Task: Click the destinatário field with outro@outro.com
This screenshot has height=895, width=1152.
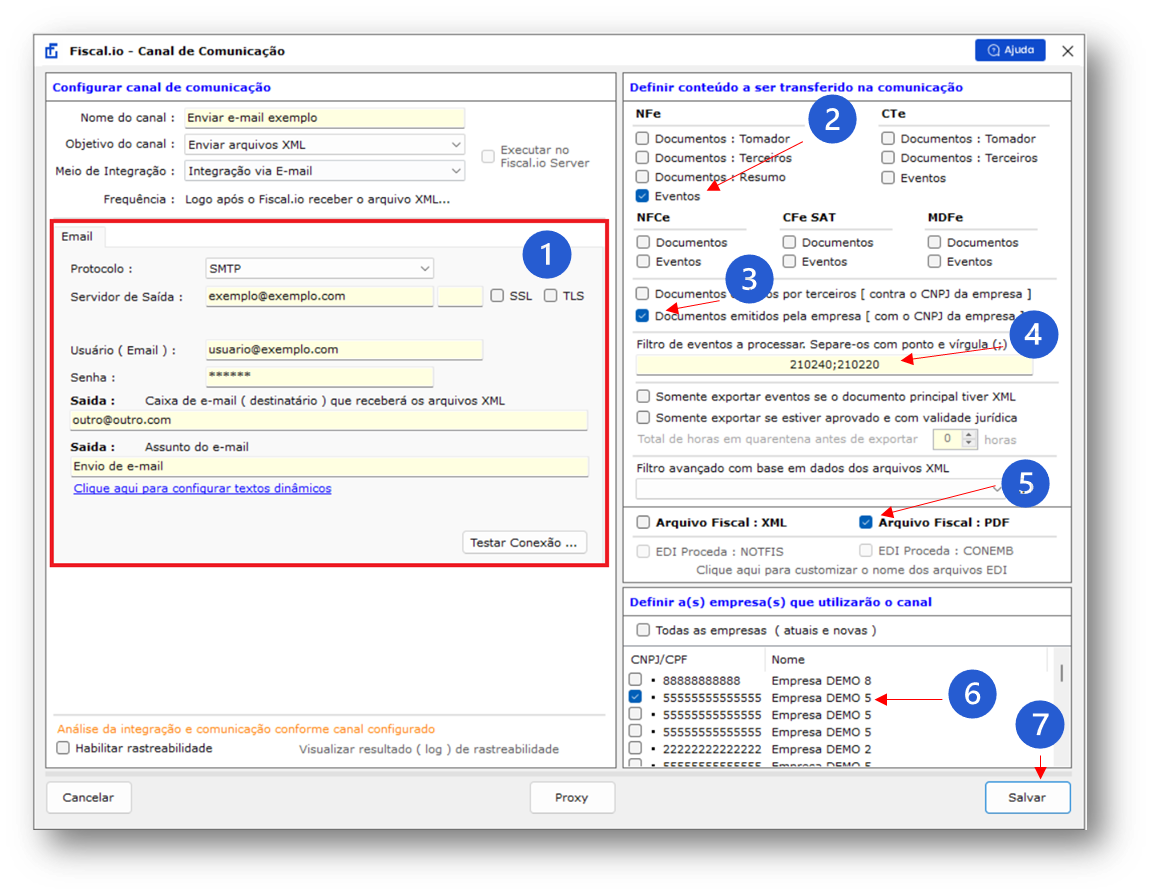Action: click(328, 420)
